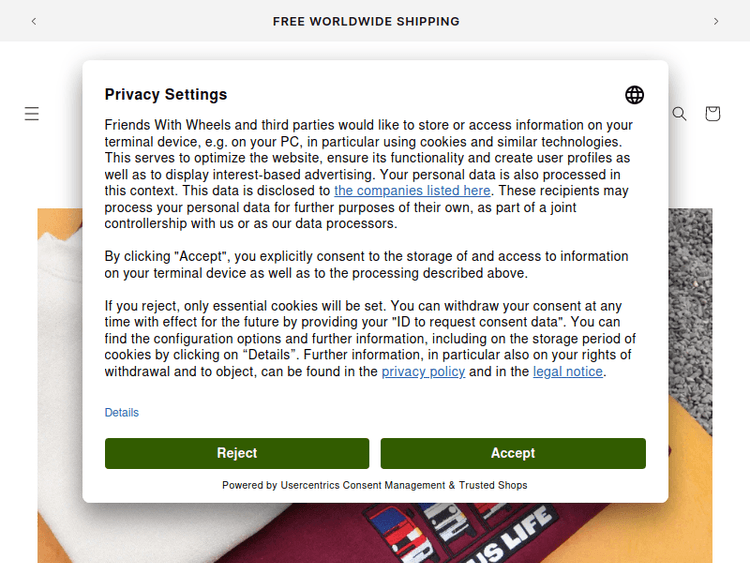Expand the Details section

122,413
